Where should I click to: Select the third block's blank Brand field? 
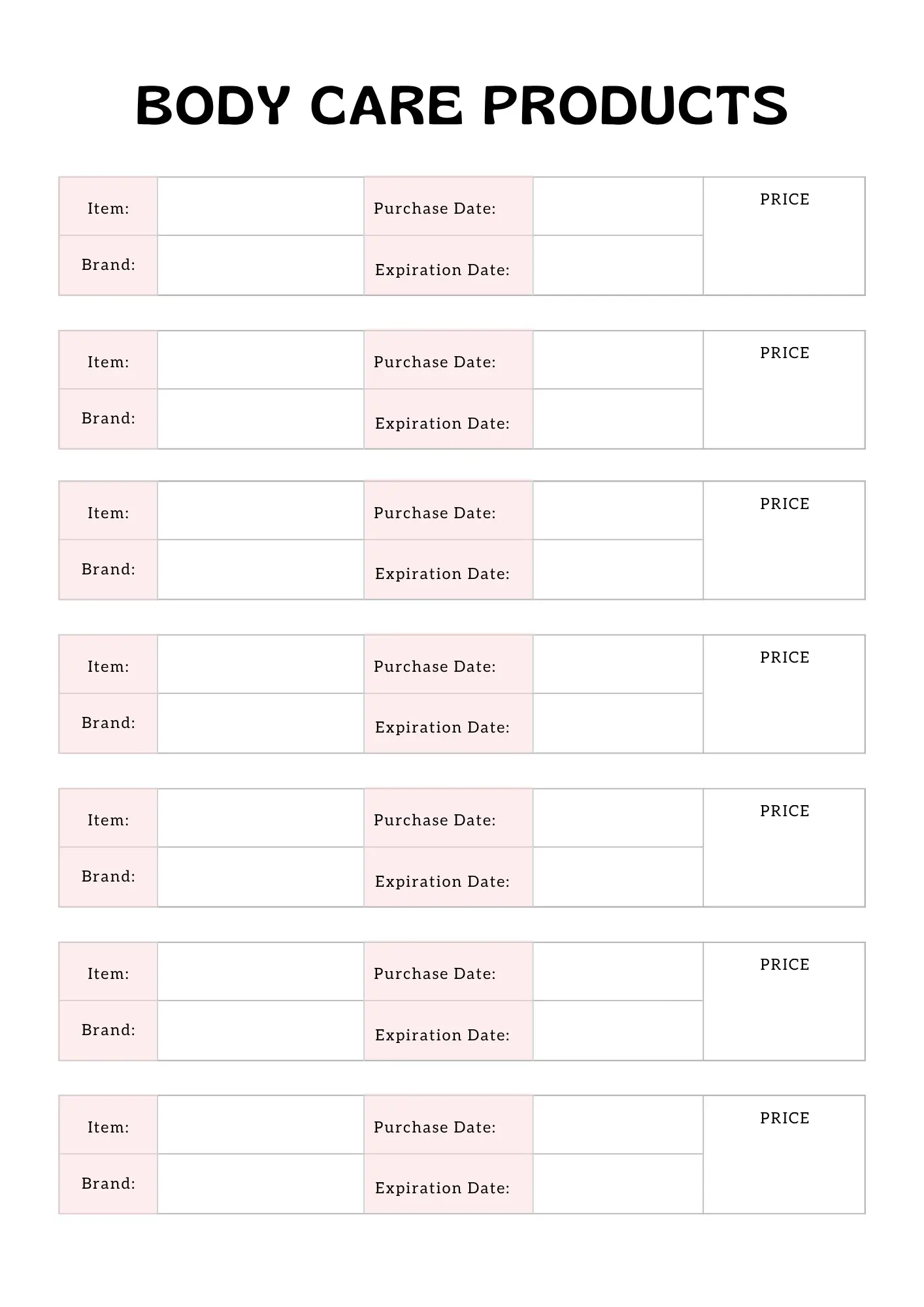[260, 569]
